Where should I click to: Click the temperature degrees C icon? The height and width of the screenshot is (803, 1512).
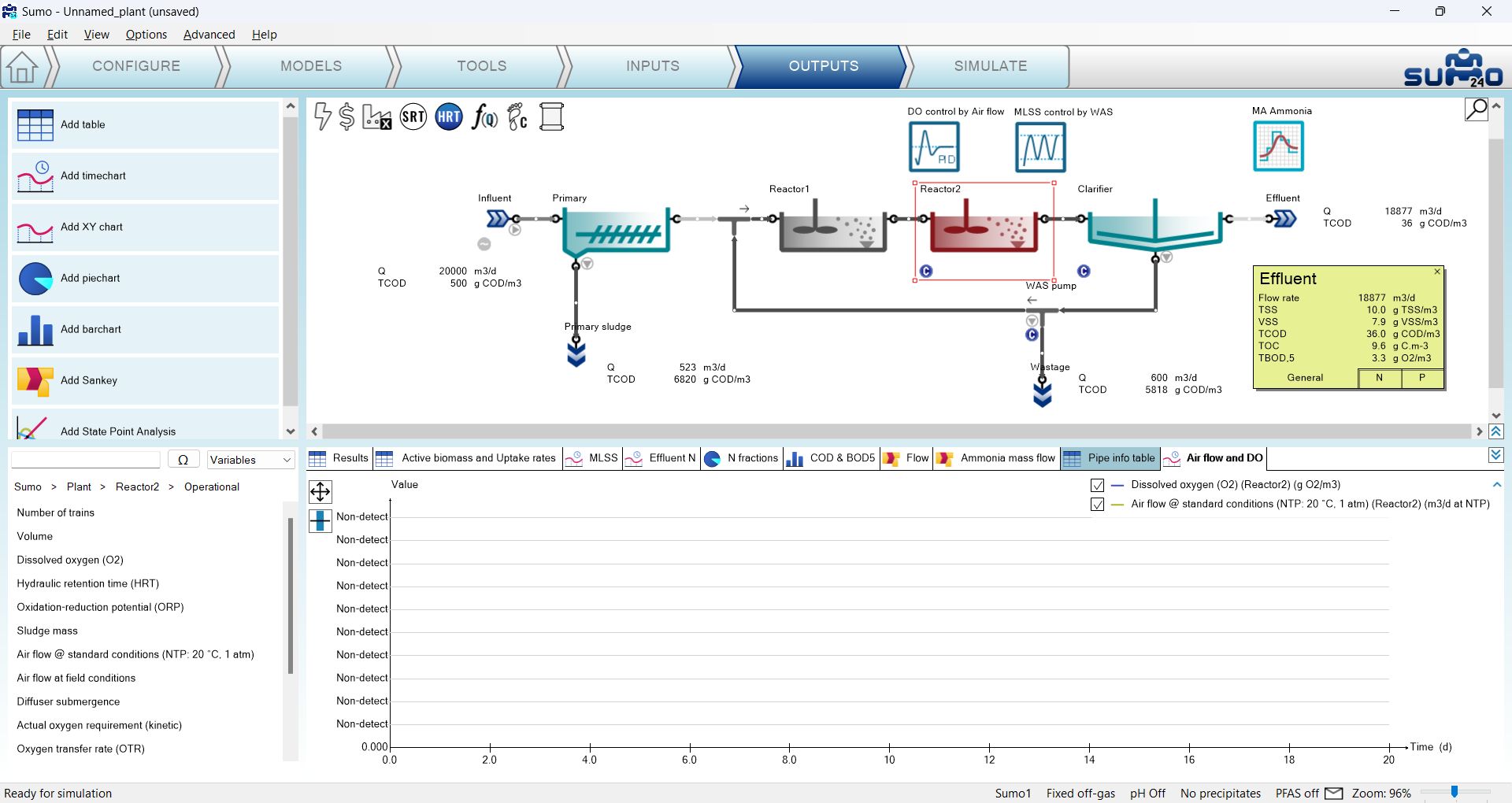tap(517, 117)
